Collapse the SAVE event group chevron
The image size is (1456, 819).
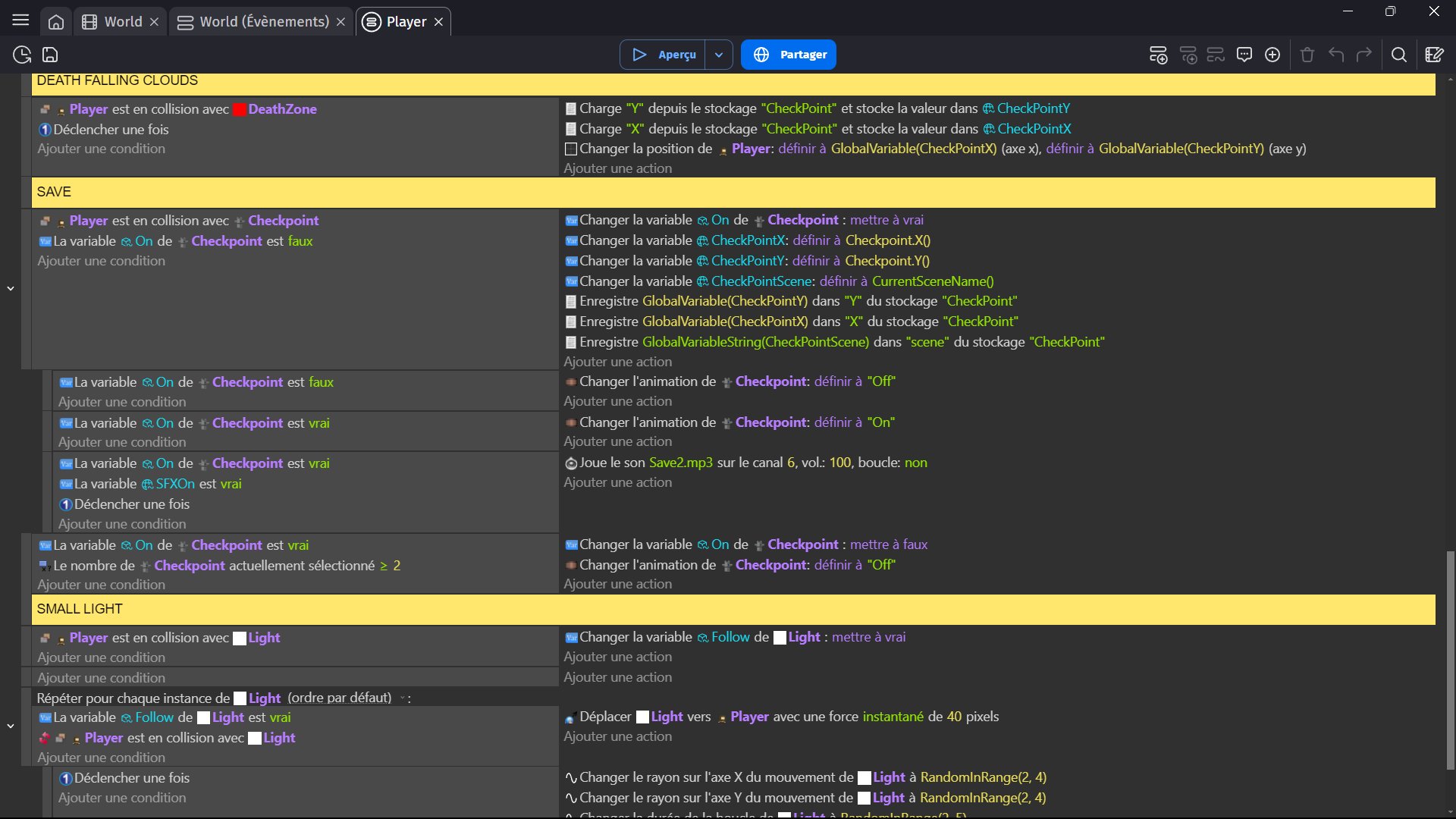click(x=11, y=288)
